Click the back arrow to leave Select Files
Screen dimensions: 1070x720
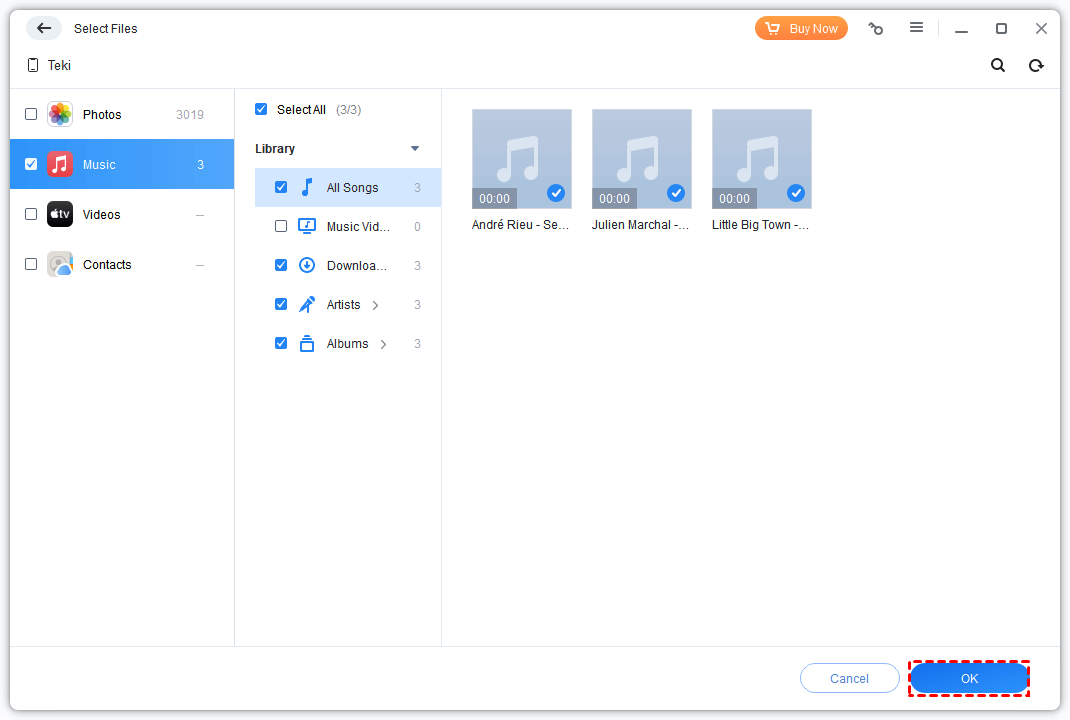[43, 28]
